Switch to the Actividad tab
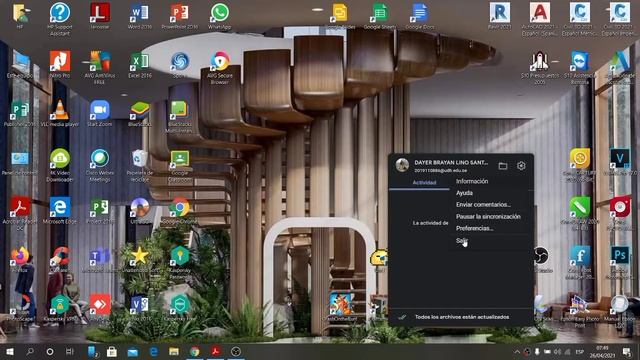 pos(424,183)
